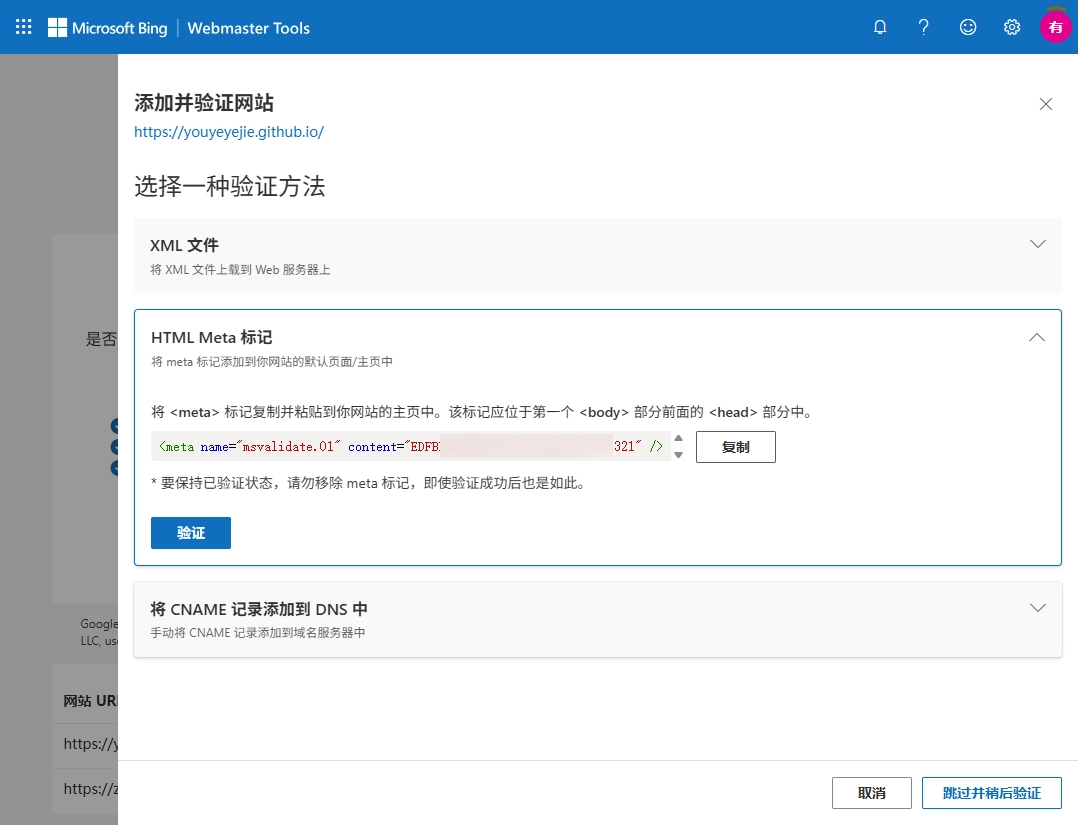Expand the XML 文件 verification option

pos(1037,244)
